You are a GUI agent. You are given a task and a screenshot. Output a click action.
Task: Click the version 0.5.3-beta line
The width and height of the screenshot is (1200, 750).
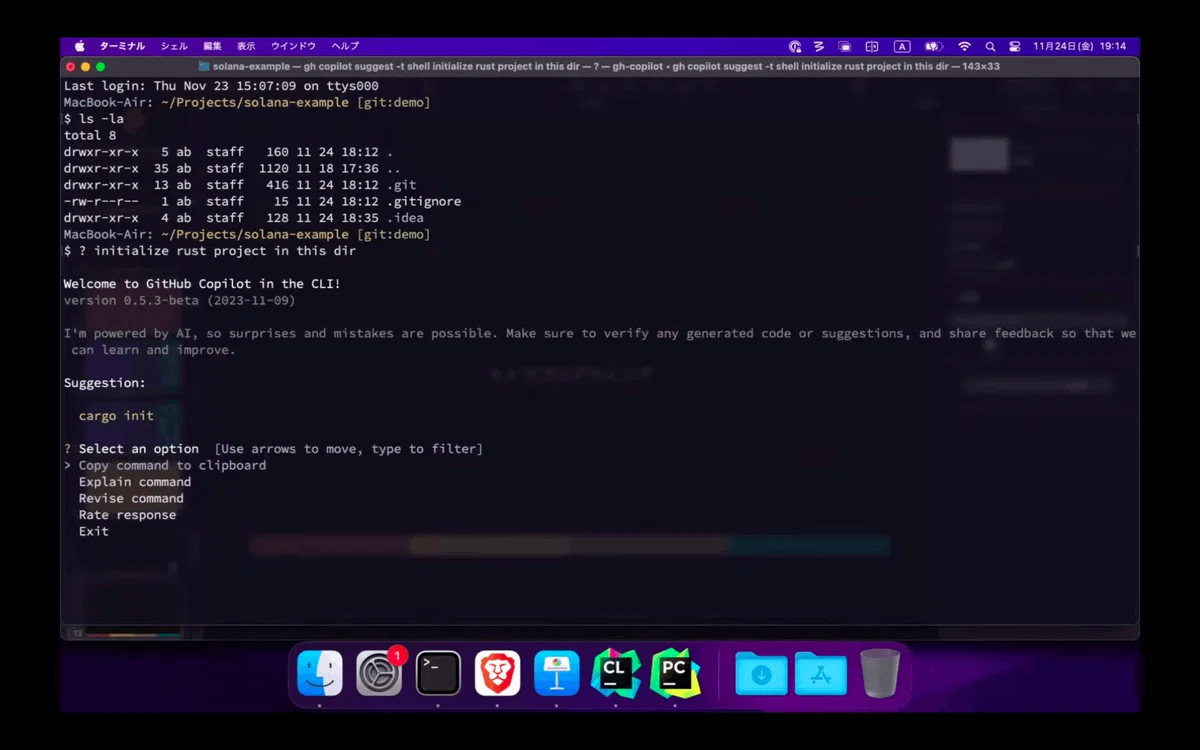pyautogui.click(x=180, y=300)
